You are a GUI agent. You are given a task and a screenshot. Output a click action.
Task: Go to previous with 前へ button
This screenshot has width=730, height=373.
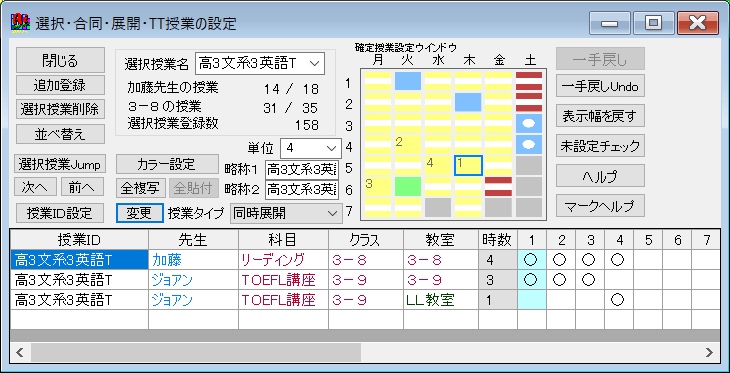[83, 187]
